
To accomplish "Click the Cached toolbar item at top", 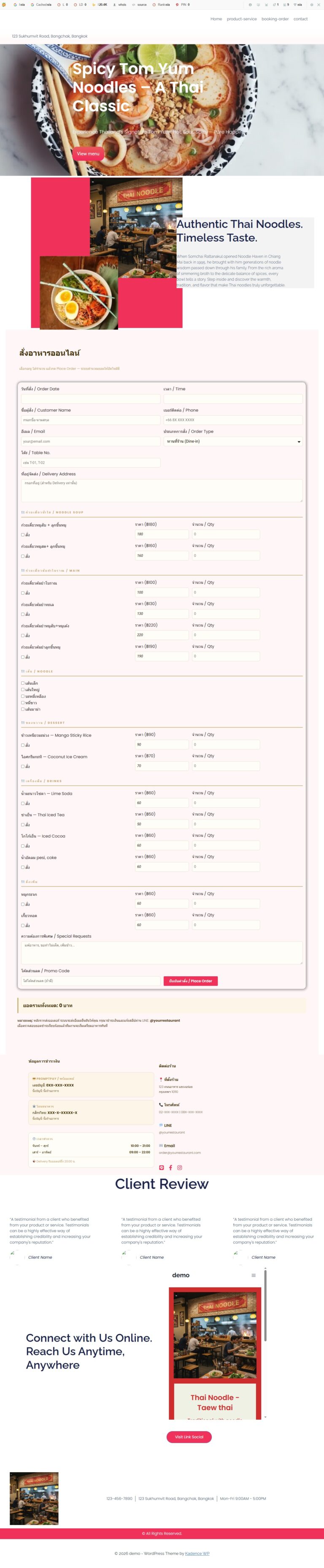I will point(41,4).
